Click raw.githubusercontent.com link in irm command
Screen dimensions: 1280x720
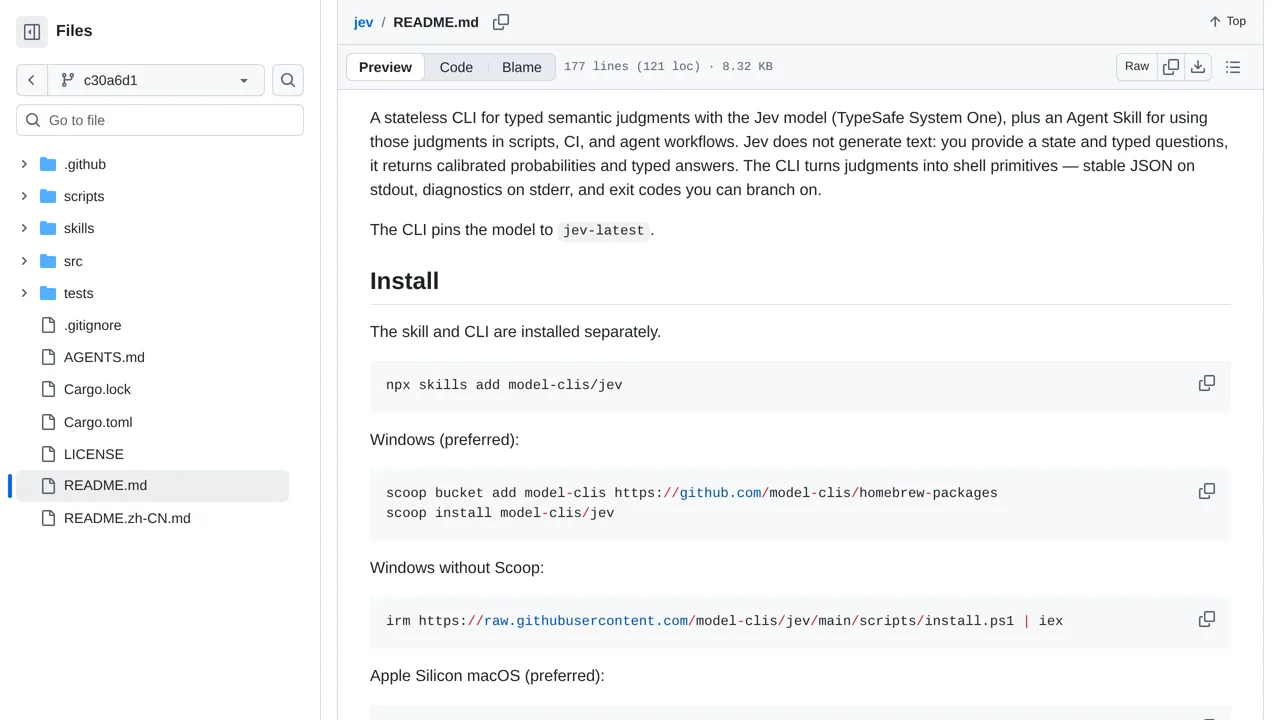(x=586, y=621)
